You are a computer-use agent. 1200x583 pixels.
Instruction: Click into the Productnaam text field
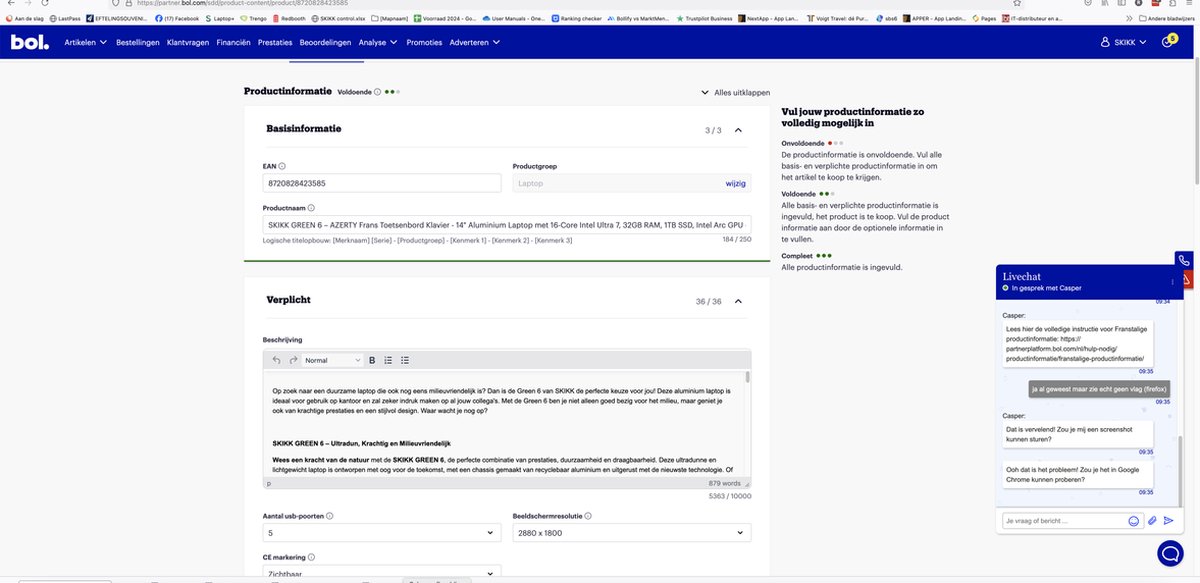click(x=506, y=225)
